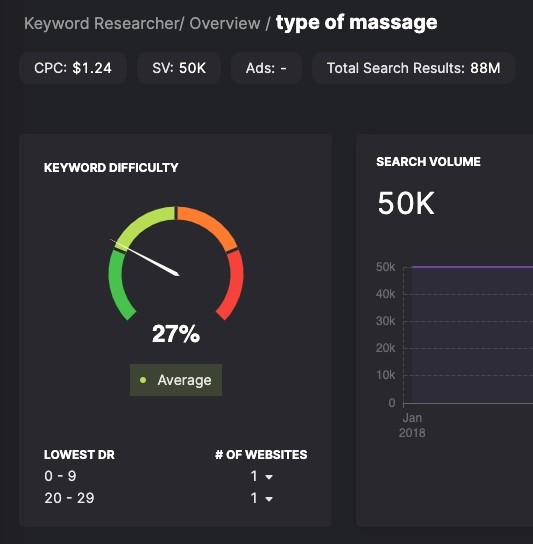Click the 40k y-axis label

pyautogui.click(x=386, y=294)
